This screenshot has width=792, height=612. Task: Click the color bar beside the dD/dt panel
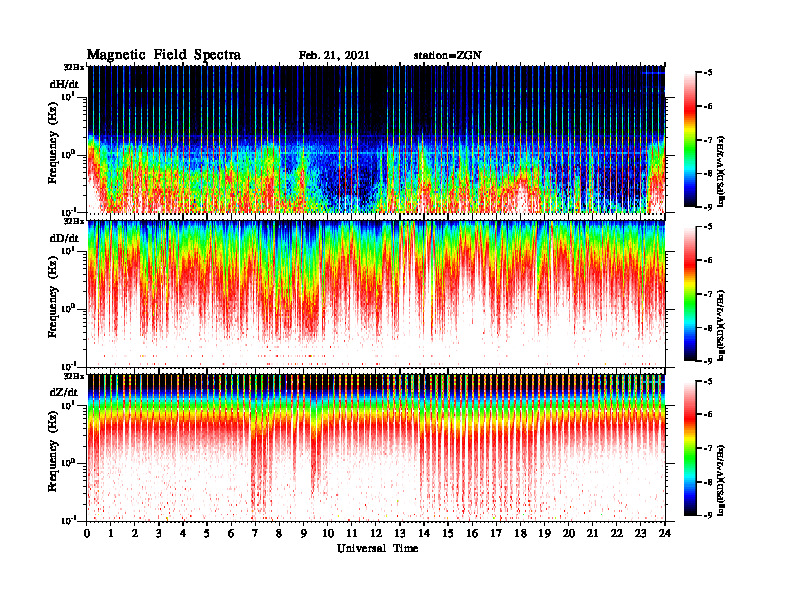[690, 294]
